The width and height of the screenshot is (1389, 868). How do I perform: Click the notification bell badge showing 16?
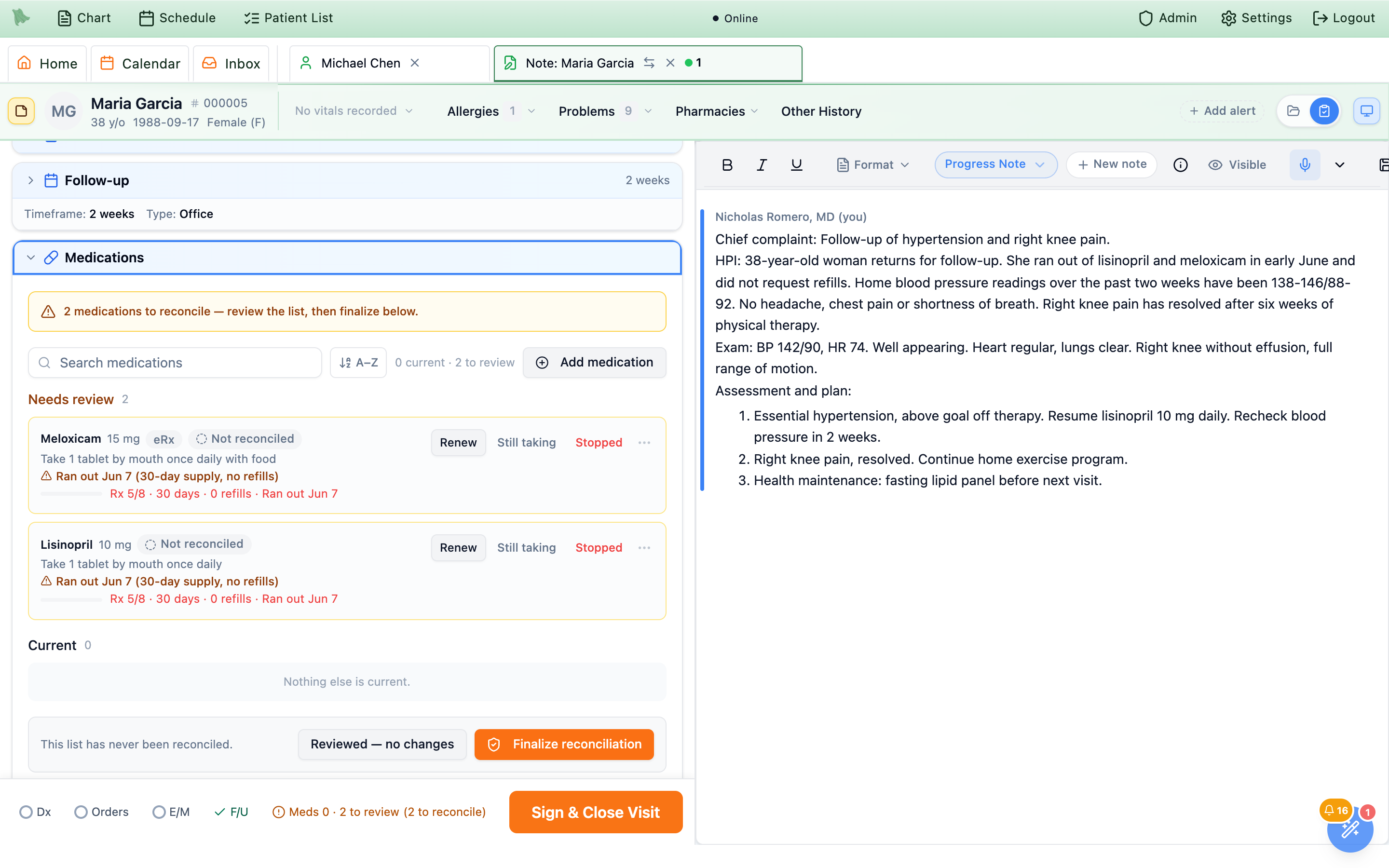pos(1335,811)
